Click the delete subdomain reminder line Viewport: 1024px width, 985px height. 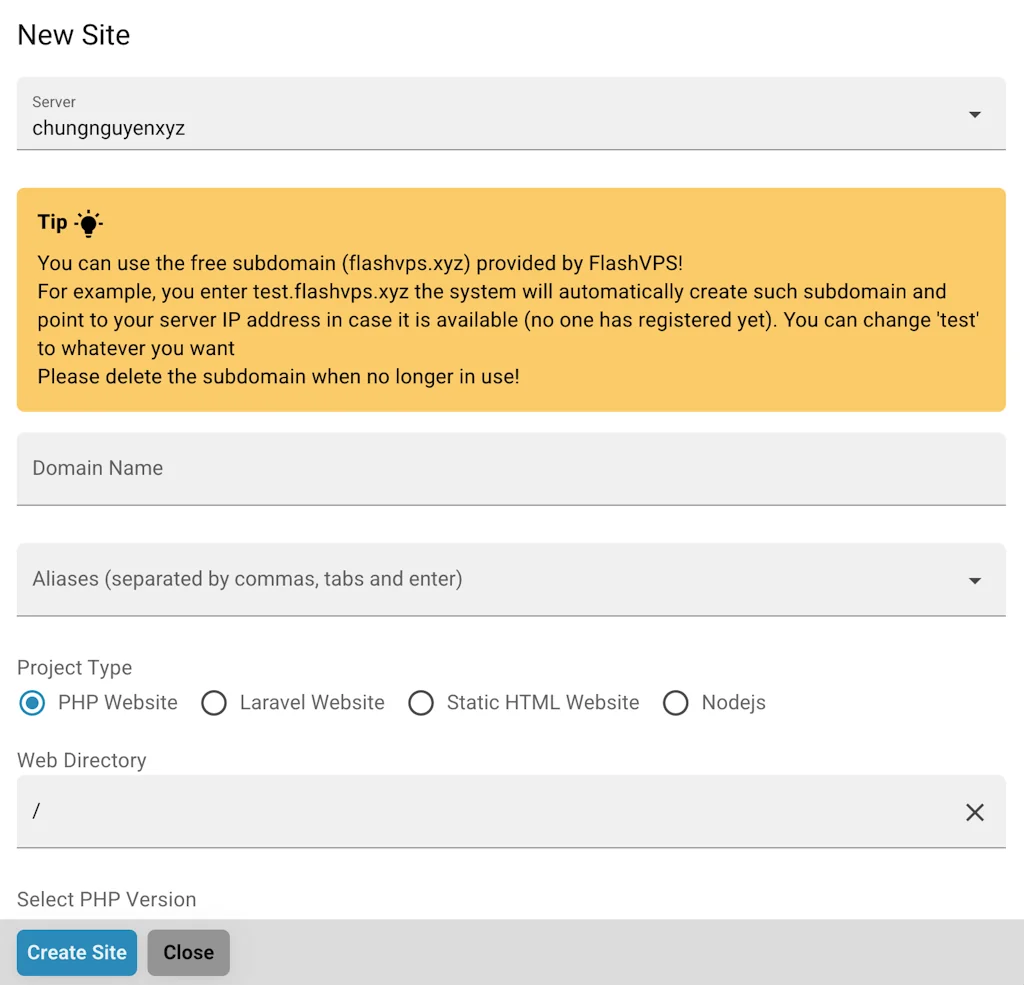tap(278, 377)
